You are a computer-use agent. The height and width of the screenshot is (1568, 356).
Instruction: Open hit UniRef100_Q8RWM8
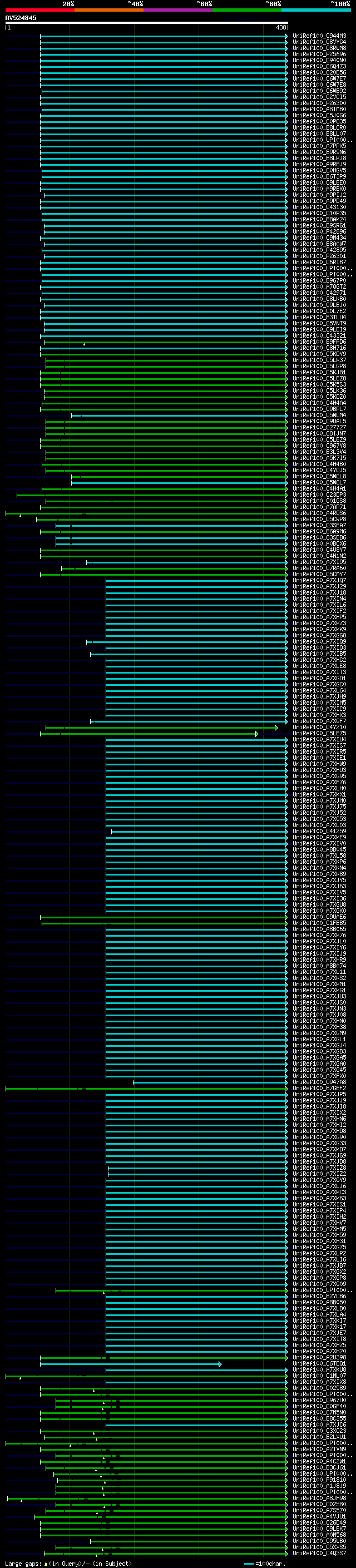pos(319,48)
